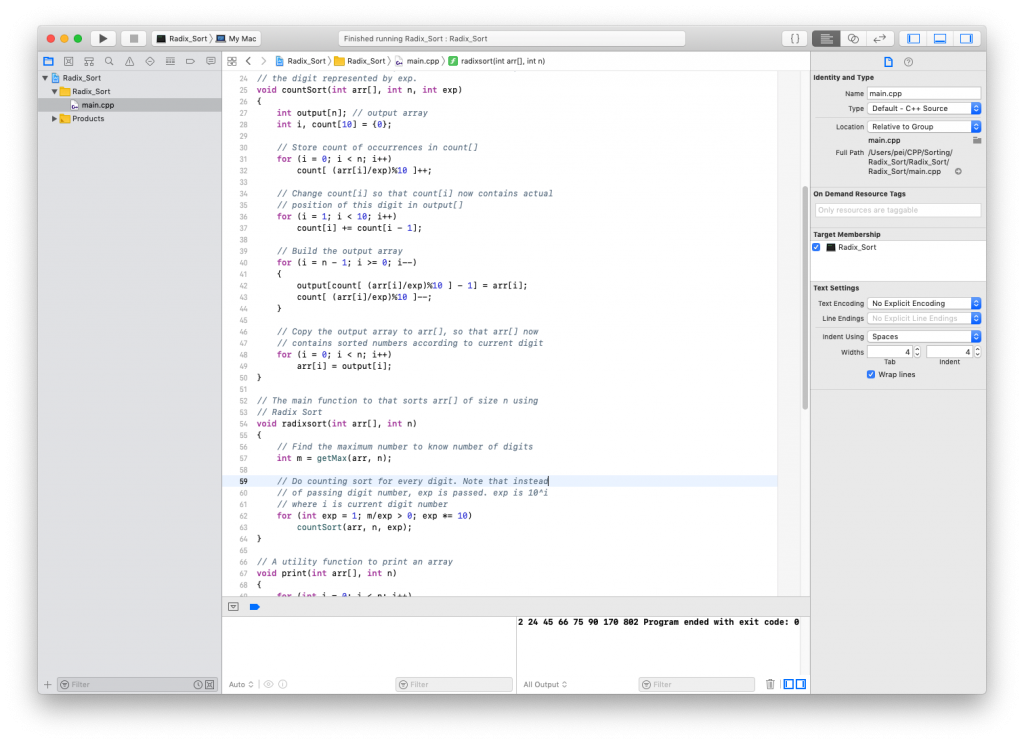1024x744 pixels.
Task: Open the Indent Using Spaces dropdown
Action: [924, 337]
